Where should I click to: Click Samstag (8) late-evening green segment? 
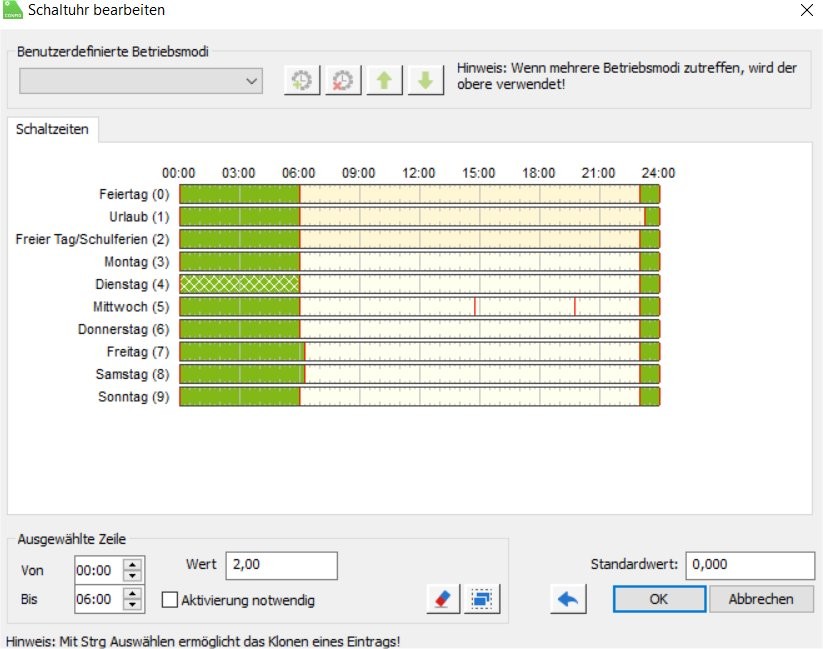[x=650, y=374]
